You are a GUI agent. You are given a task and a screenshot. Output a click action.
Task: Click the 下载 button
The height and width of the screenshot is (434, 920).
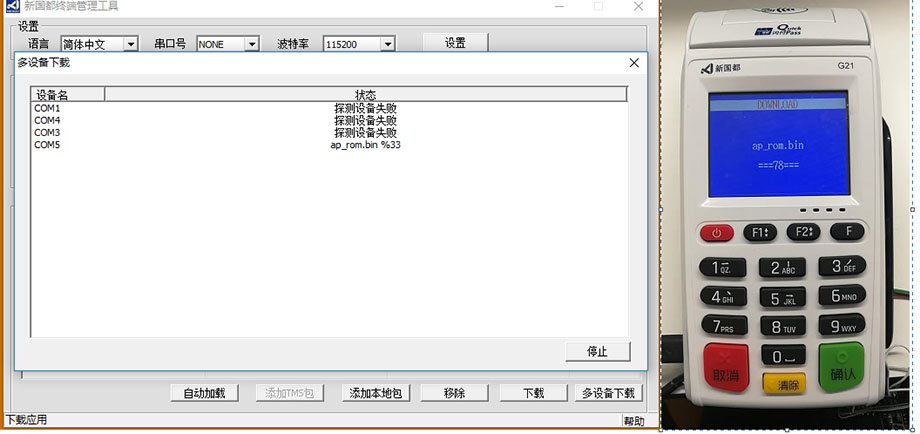click(x=533, y=393)
